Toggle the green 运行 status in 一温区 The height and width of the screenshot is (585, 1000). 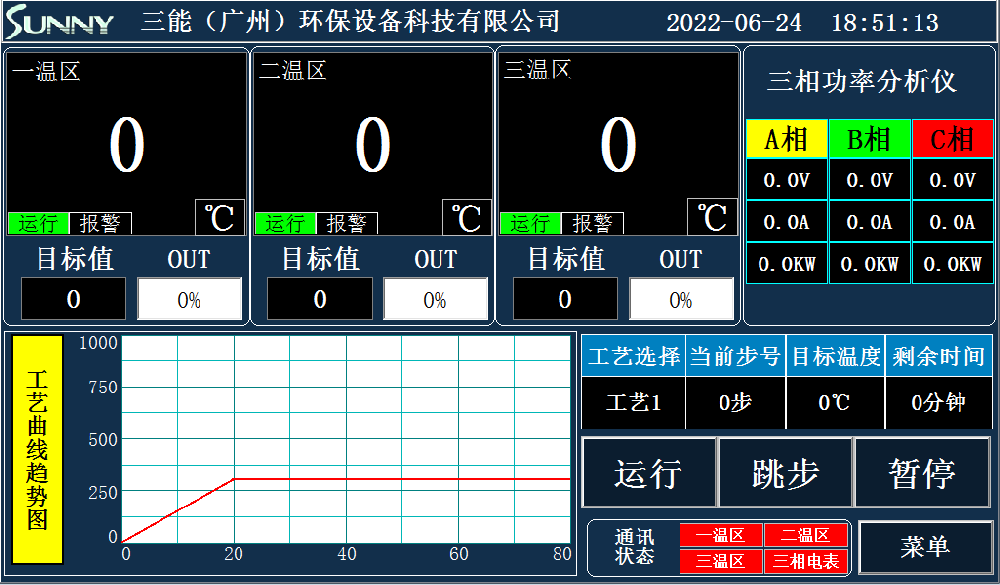39,223
